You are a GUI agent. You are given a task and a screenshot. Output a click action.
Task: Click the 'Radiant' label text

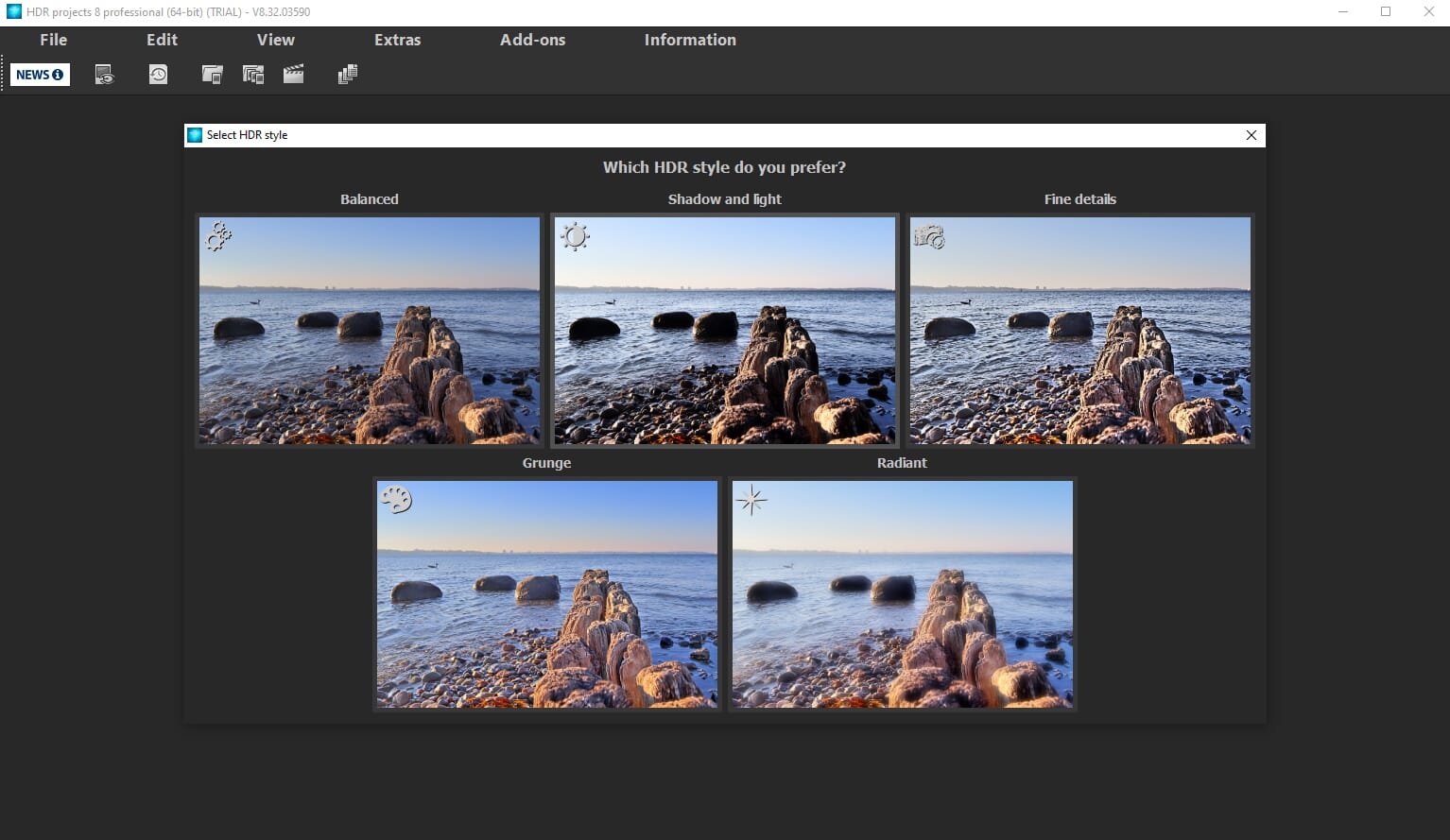click(902, 463)
